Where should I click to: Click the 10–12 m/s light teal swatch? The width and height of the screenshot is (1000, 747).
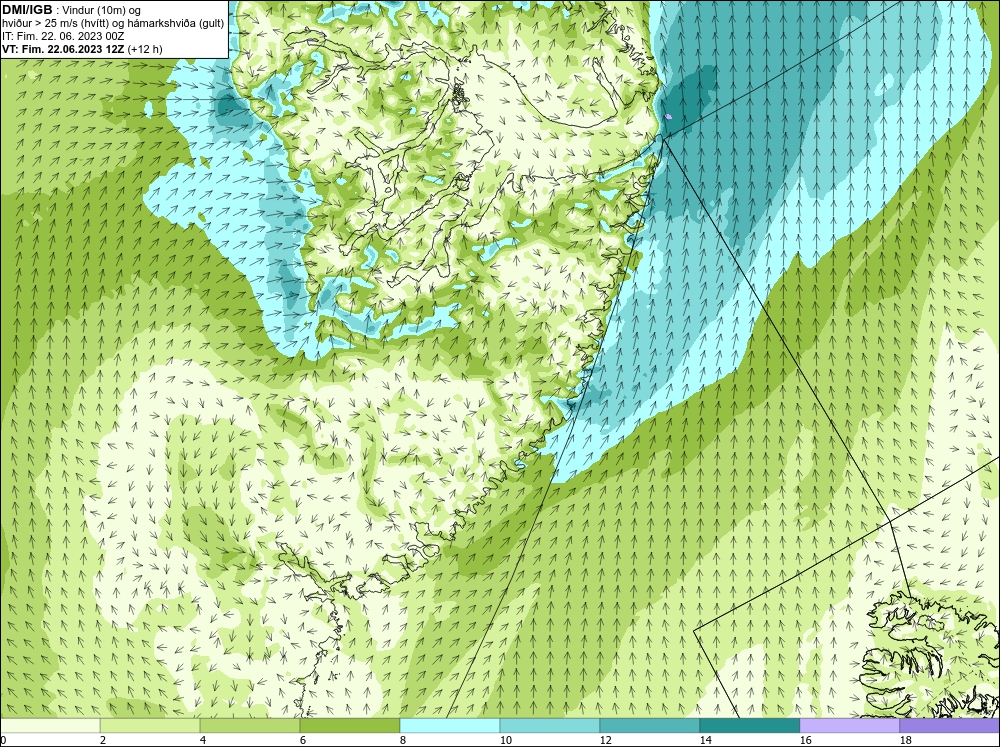(549, 725)
